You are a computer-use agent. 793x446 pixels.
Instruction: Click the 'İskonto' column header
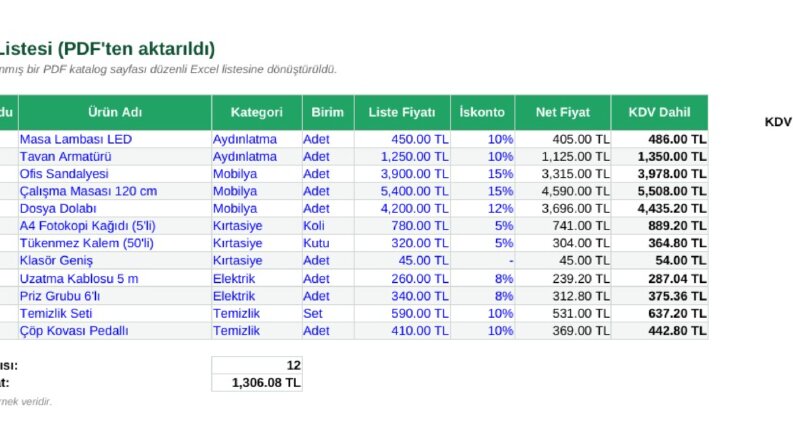(482, 112)
